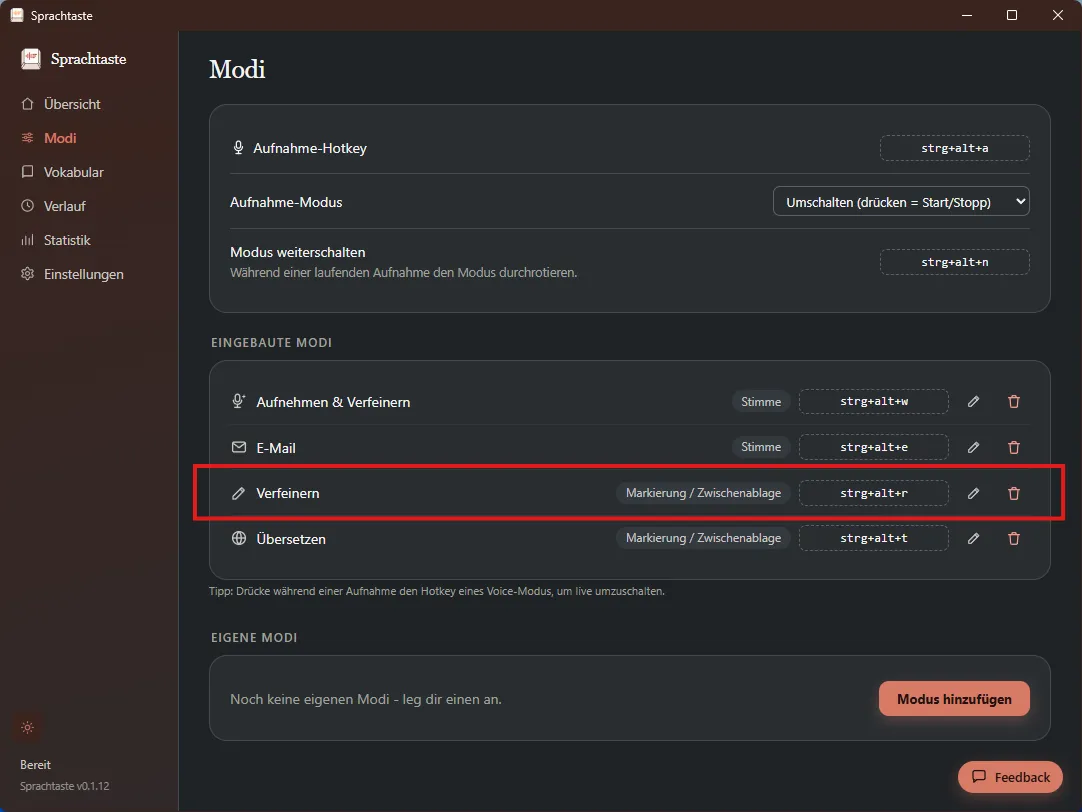
Task: Click the envelope icon of E-Mail mode
Action: pos(239,447)
